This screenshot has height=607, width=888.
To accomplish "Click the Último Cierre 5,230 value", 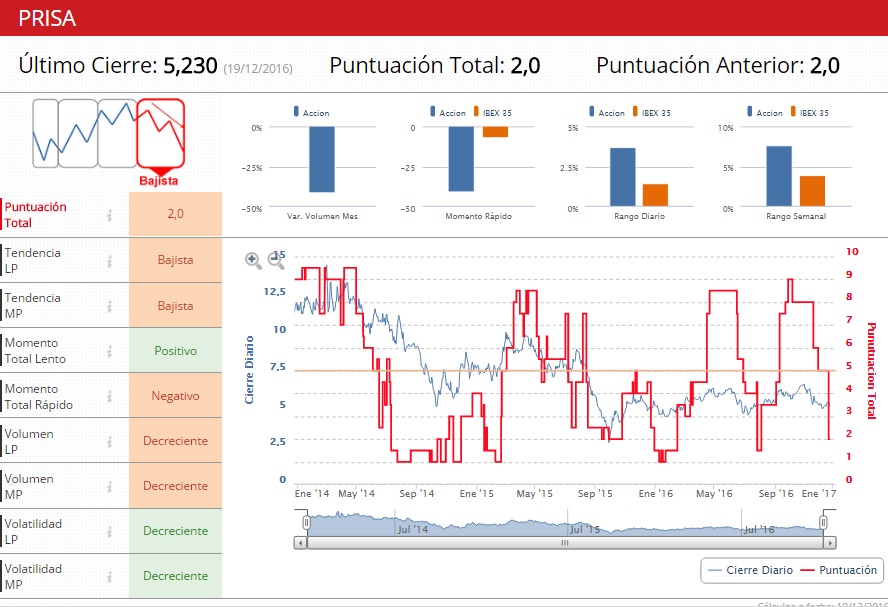I will tap(190, 65).
